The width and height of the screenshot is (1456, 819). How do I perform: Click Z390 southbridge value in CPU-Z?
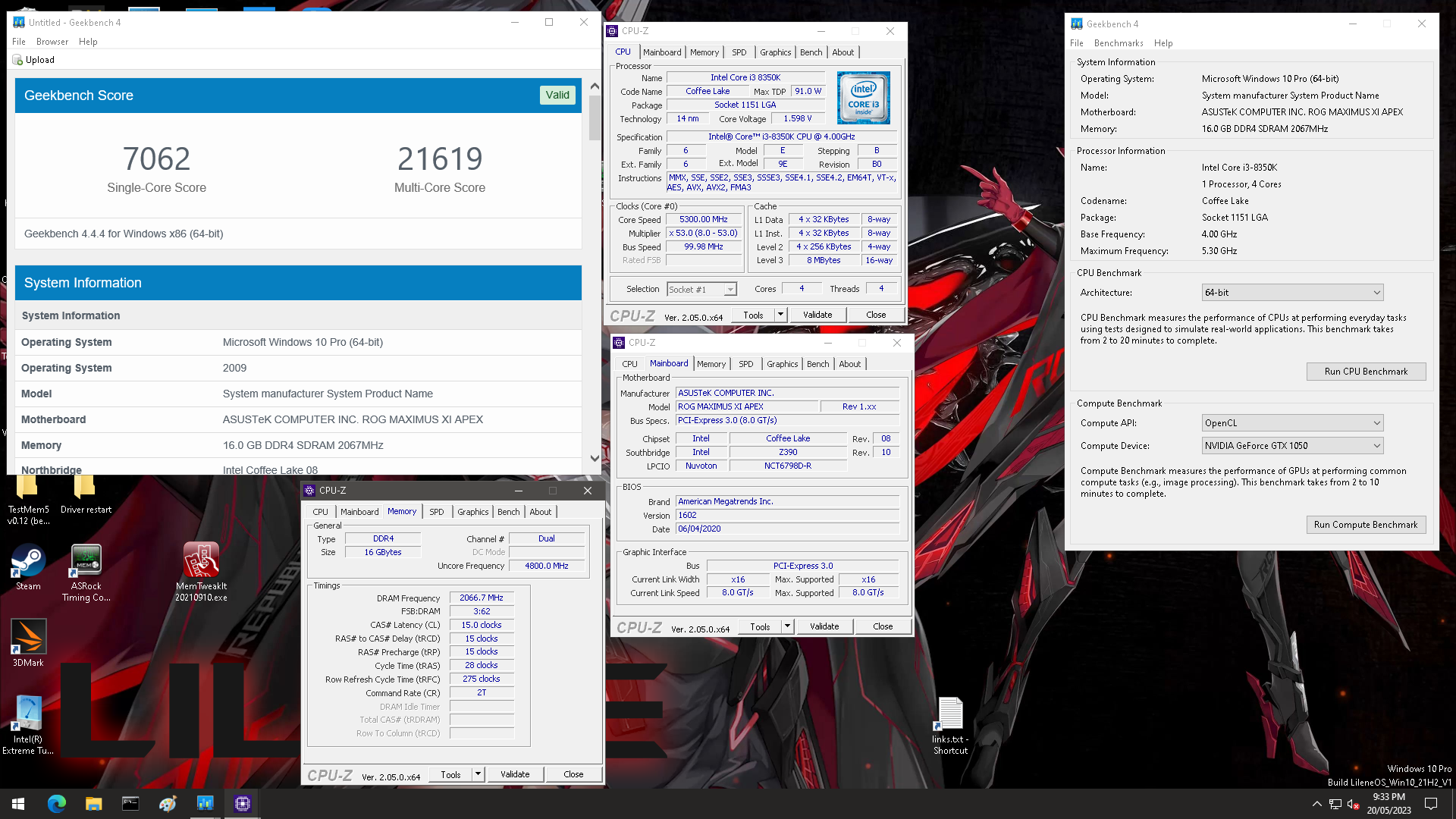point(788,453)
